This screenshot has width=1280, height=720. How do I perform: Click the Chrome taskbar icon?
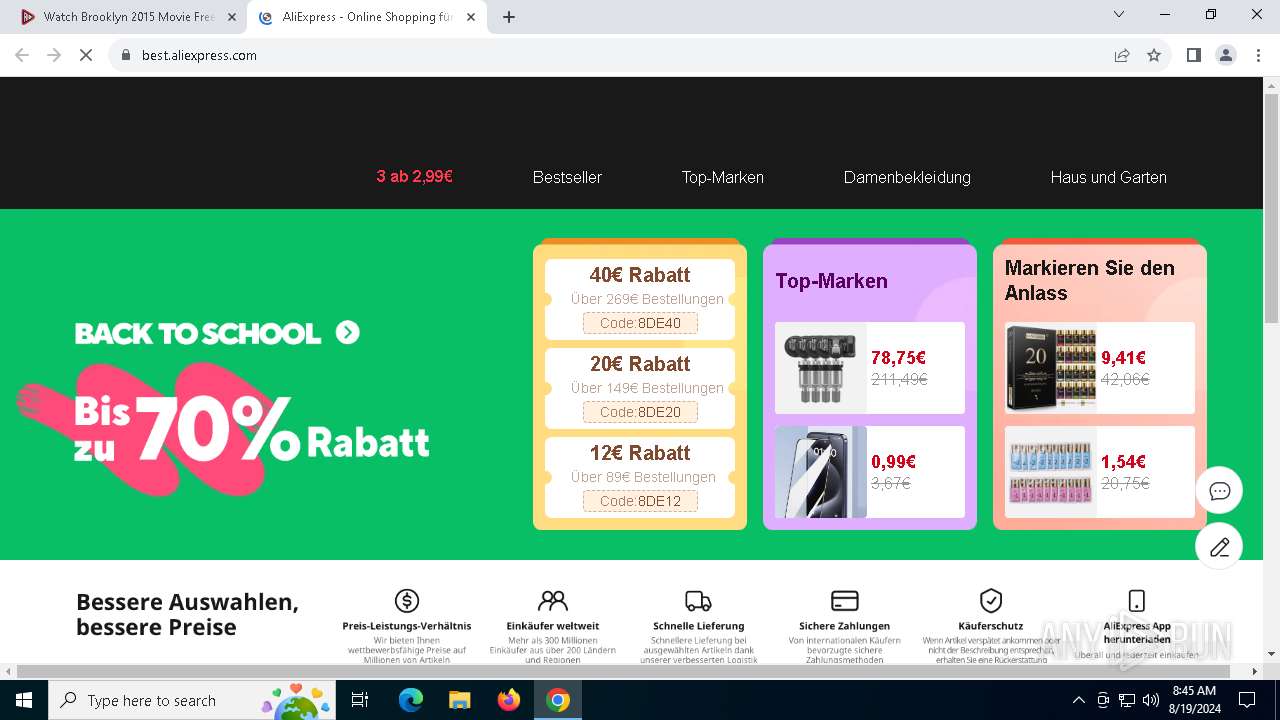(x=558, y=700)
